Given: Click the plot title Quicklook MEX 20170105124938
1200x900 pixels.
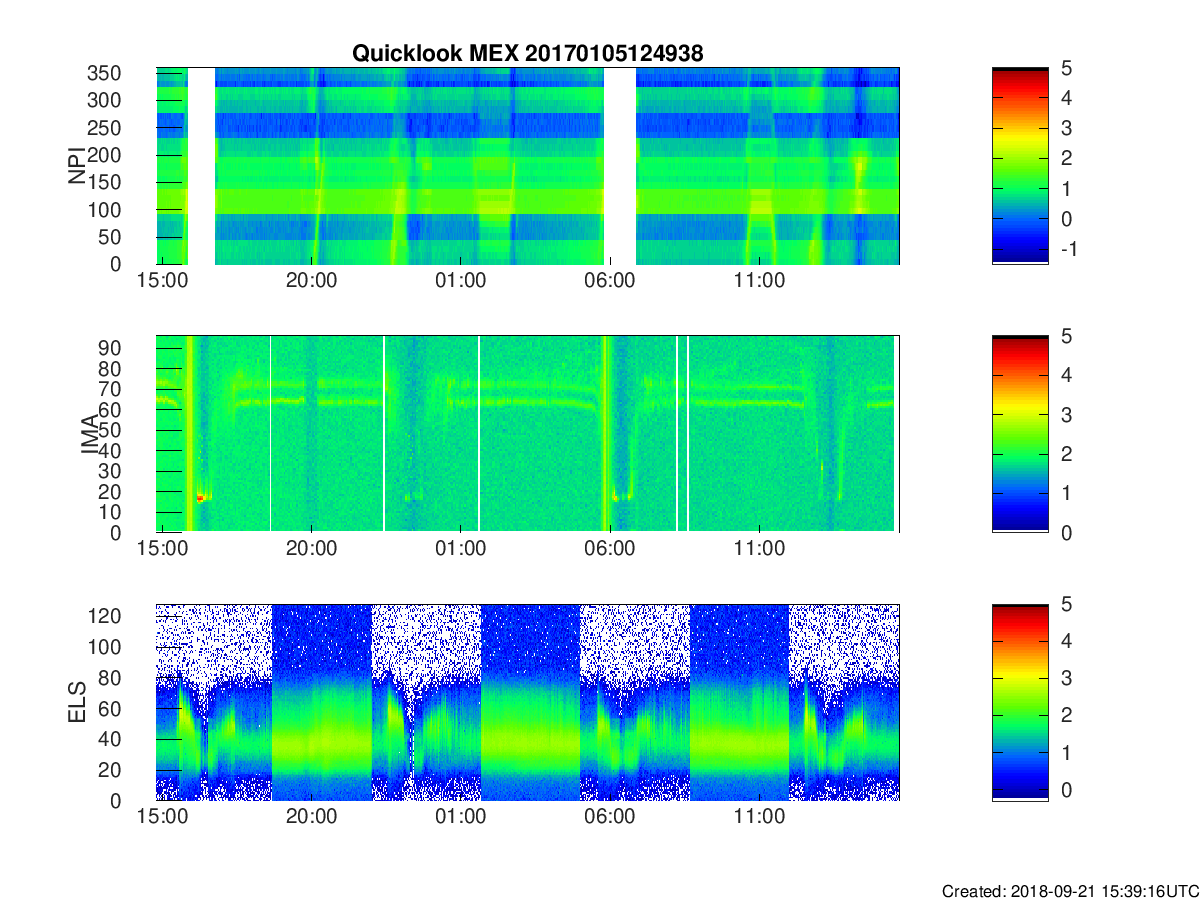Looking at the screenshot, I should pos(528,53).
